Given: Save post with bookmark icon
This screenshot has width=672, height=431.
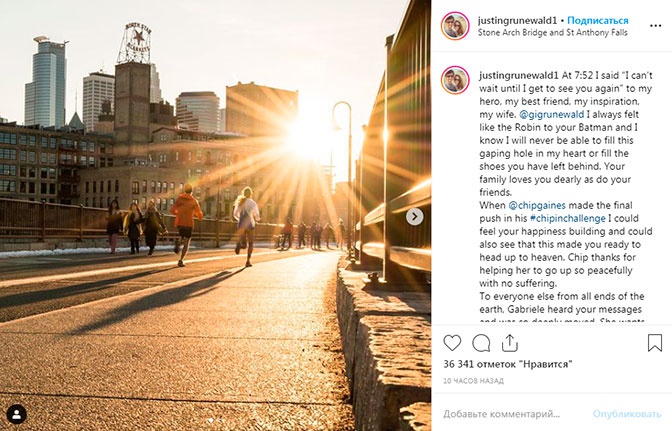Looking at the screenshot, I should (x=655, y=343).
